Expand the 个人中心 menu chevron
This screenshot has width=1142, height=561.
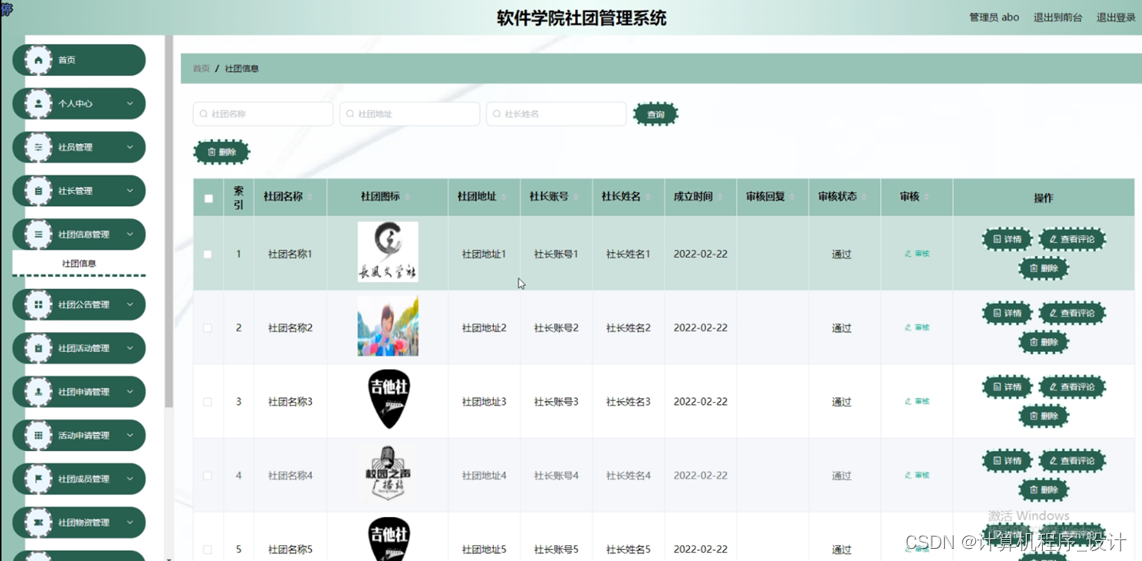pyautogui.click(x=130, y=103)
